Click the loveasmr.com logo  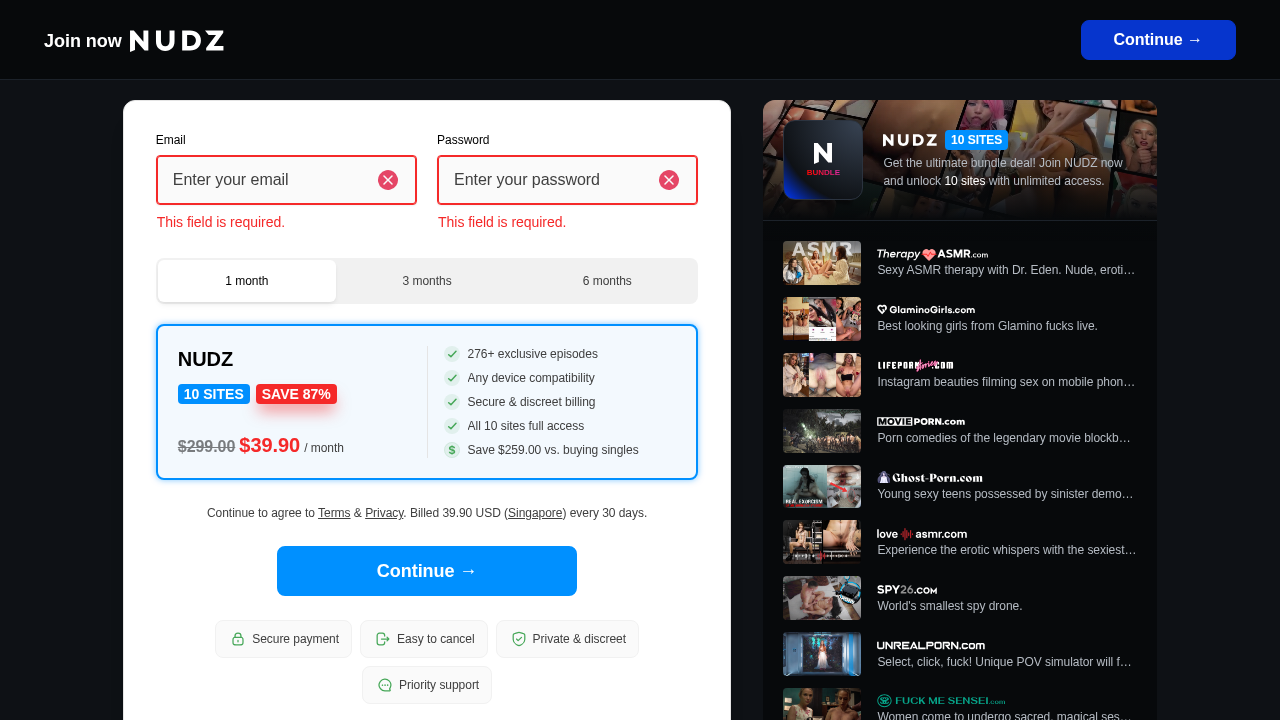(x=922, y=534)
